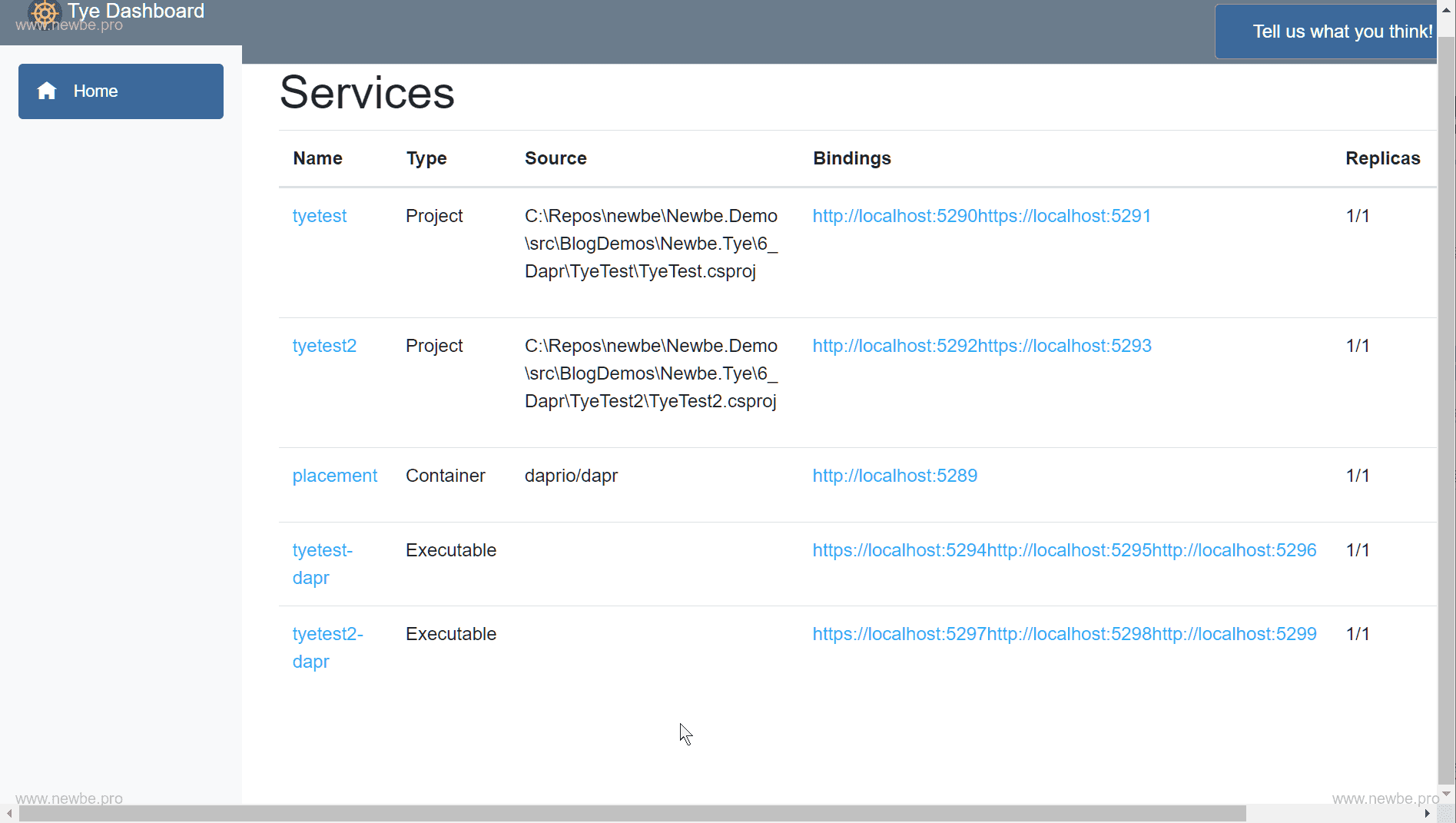This screenshot has height=823, width=1456.
Task: Click the vertical scrollbar down arrow
Action: point(1446,794)
